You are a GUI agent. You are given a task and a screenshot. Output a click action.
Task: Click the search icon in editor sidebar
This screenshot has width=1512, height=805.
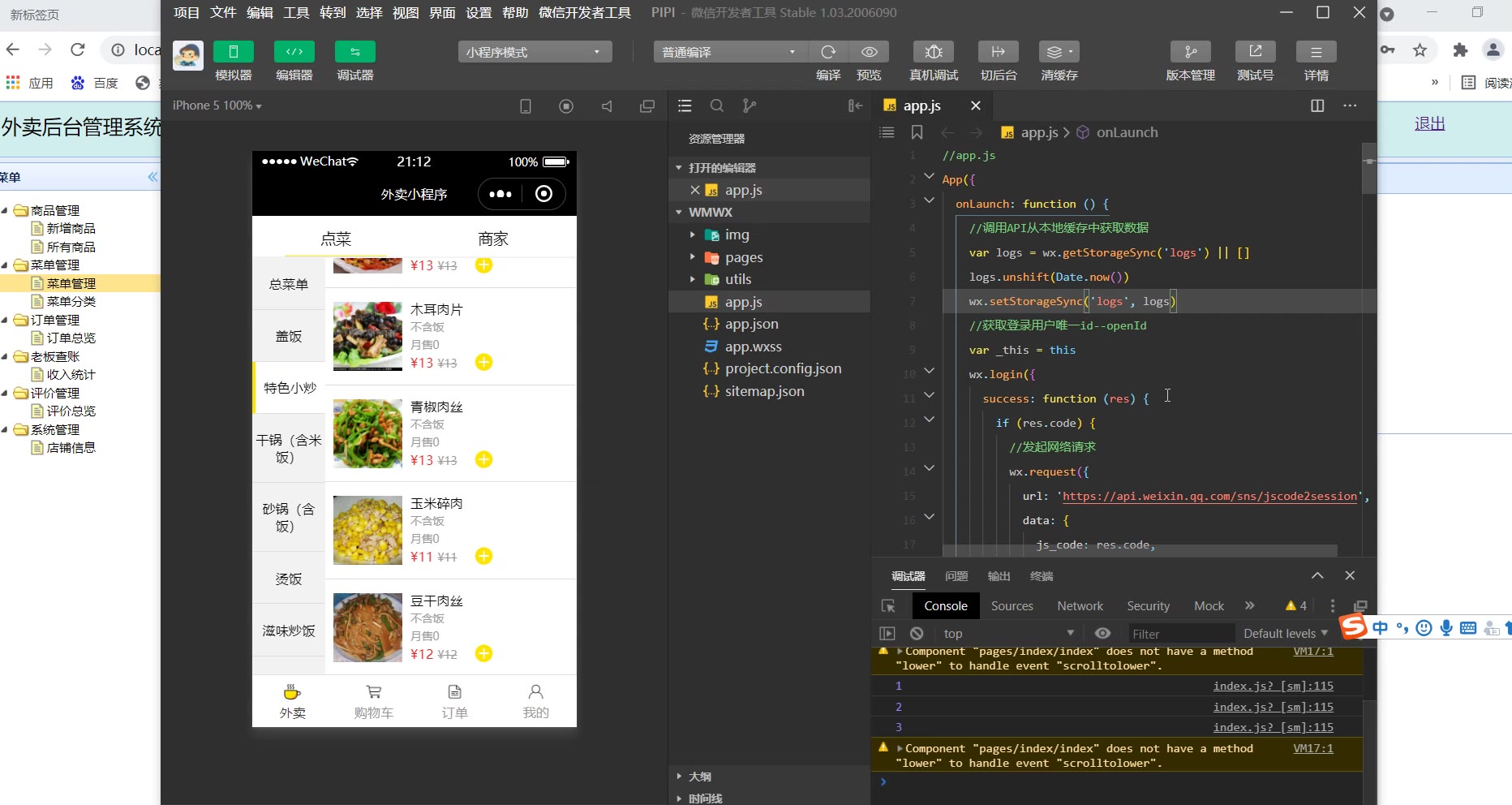point(717,105)
